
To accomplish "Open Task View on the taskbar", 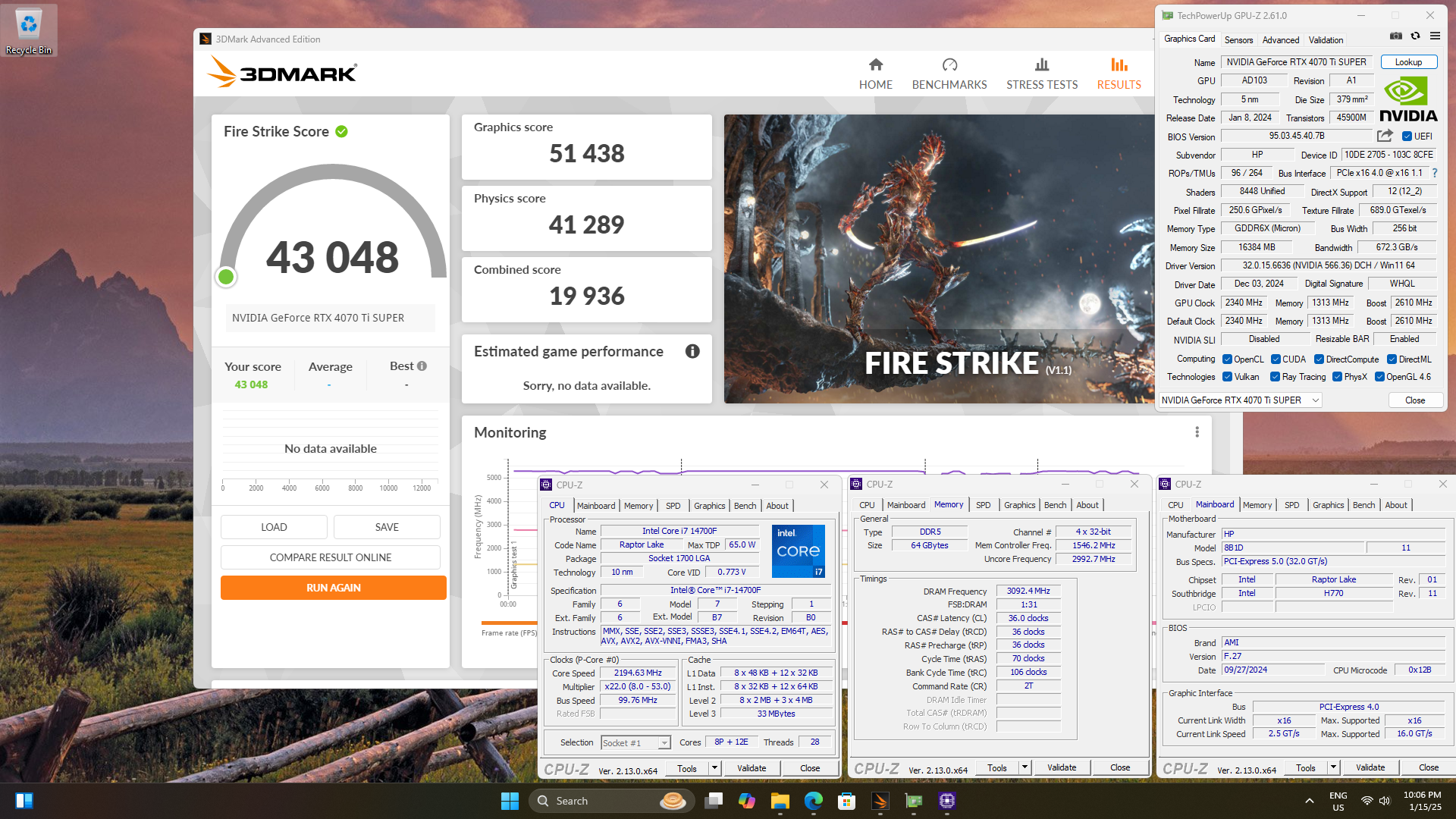I will (x=714, y=801).
